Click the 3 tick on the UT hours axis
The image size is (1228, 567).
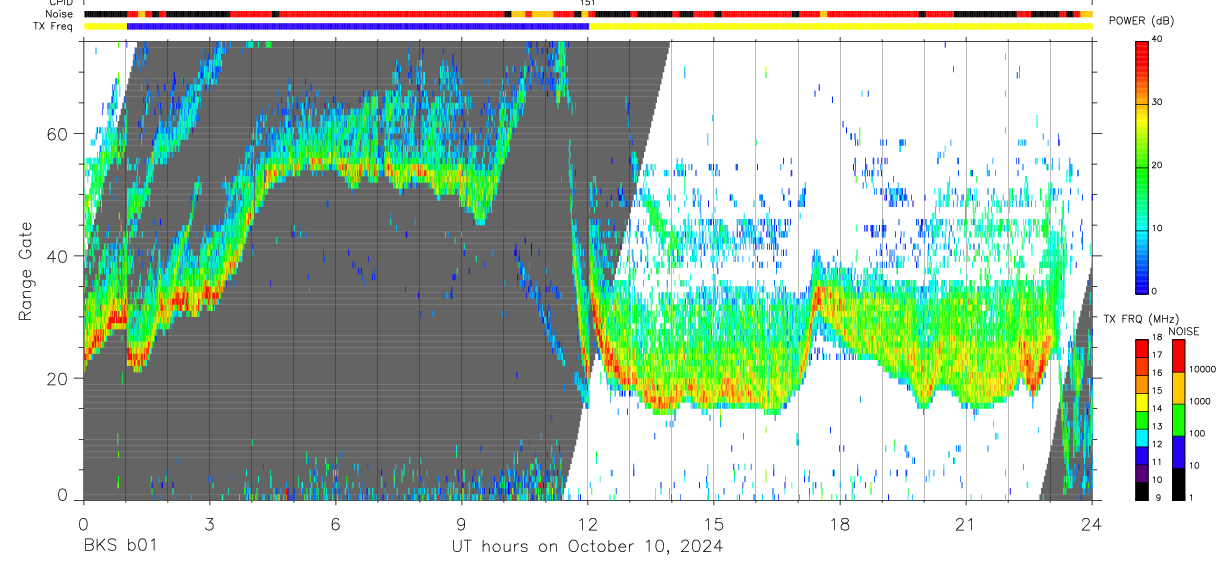[x=209, y=524]
